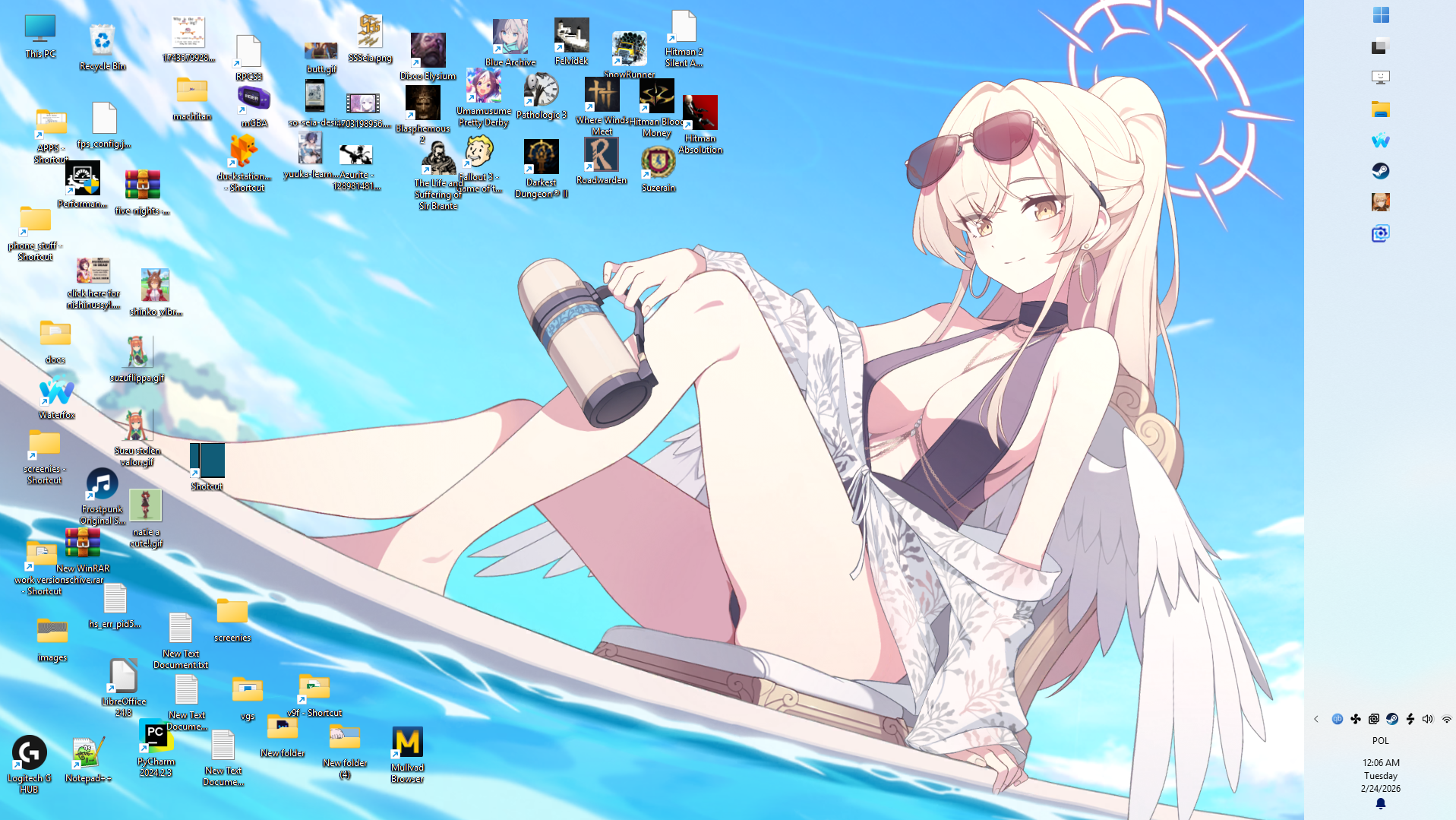Open the Wi-Fi network tray icon
The image size is (1456, 820).
coord(1446,719)
